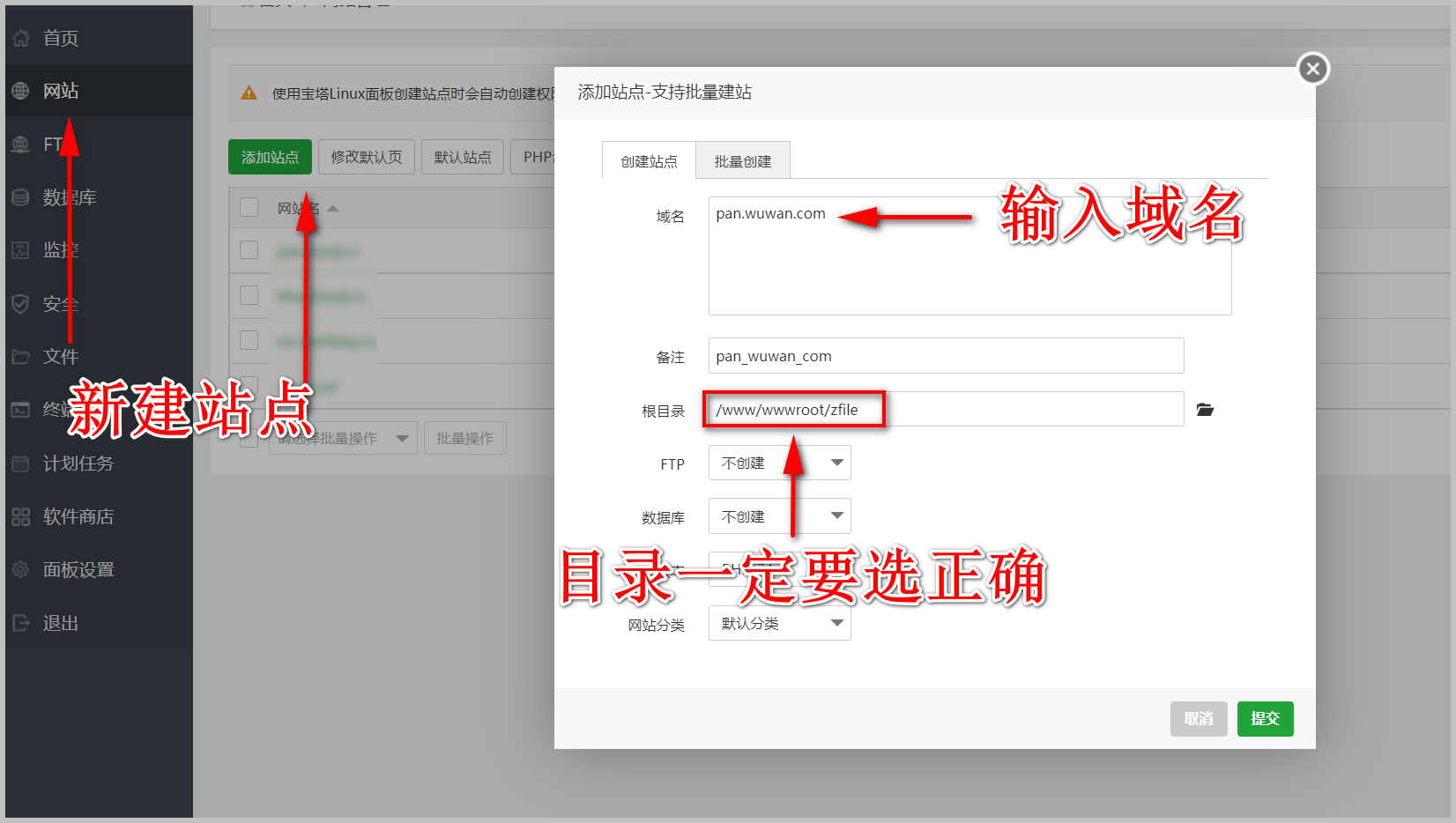The height and width of the screenshot is (823, 1456).
Task: Sort by 网站名 column arrow
Action: tap(332, 209)
